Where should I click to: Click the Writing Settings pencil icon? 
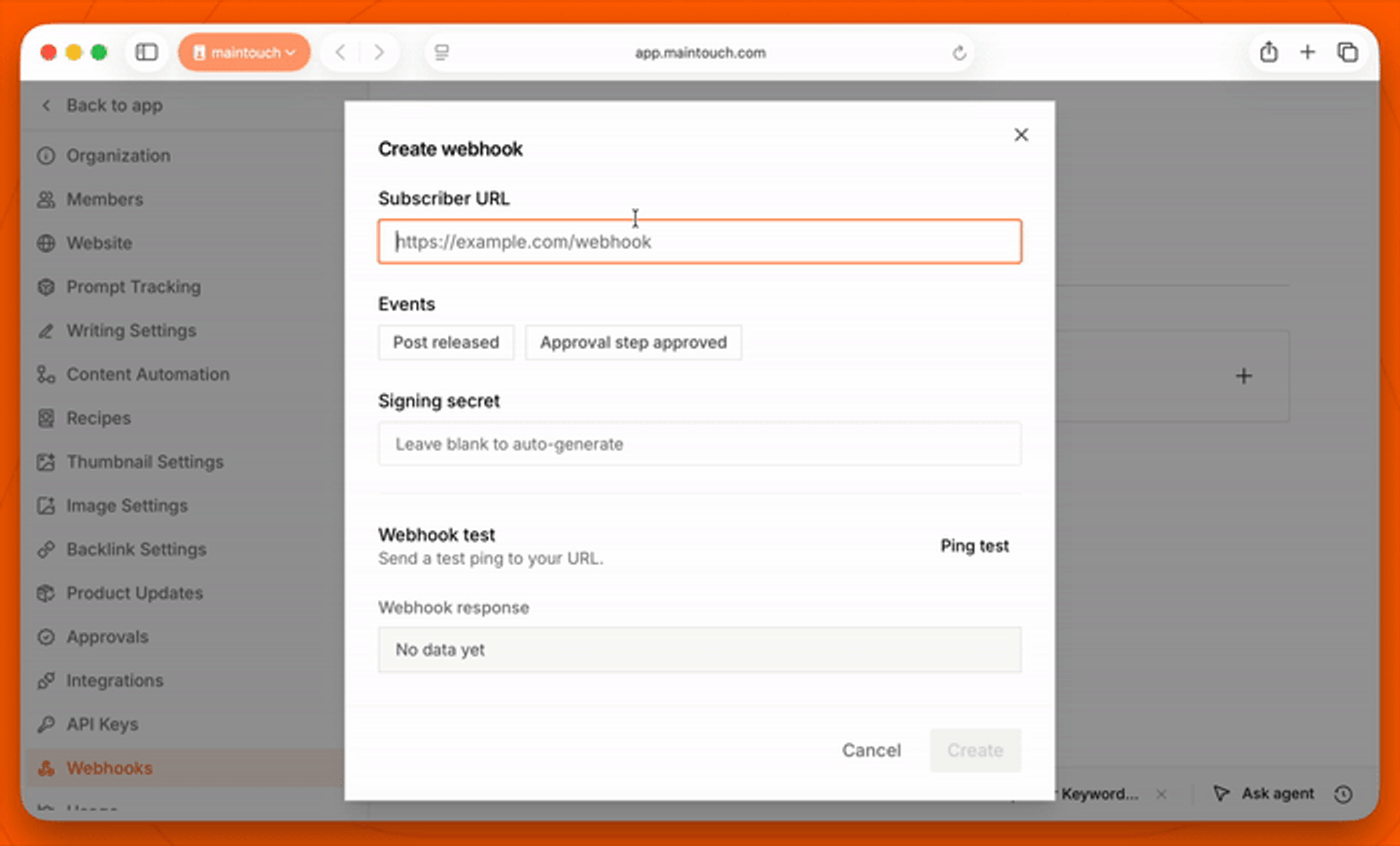pyautogui.click(x=46, y=331)
